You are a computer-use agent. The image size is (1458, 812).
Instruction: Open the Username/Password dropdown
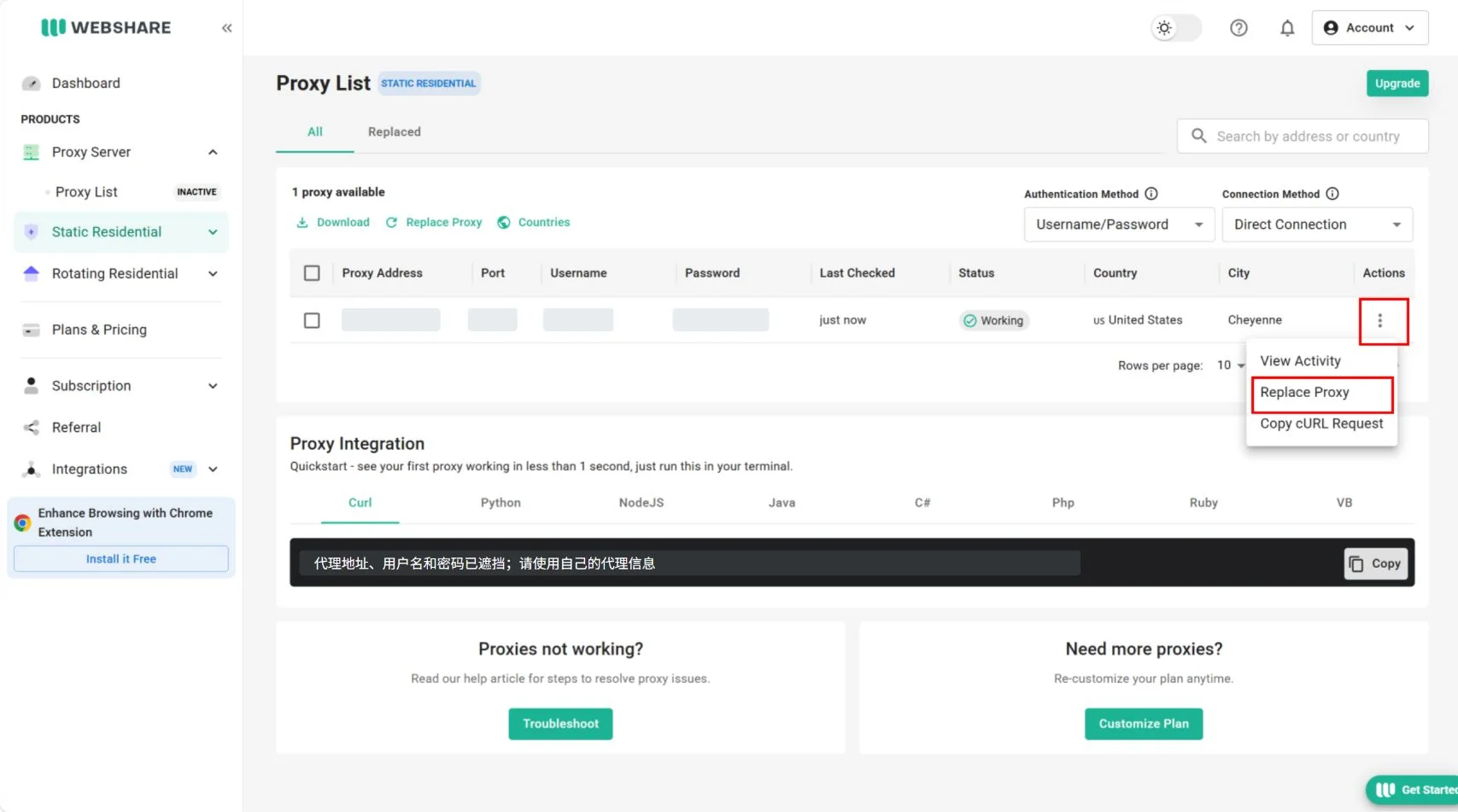pyautogui.click(x=1119, y=225)
